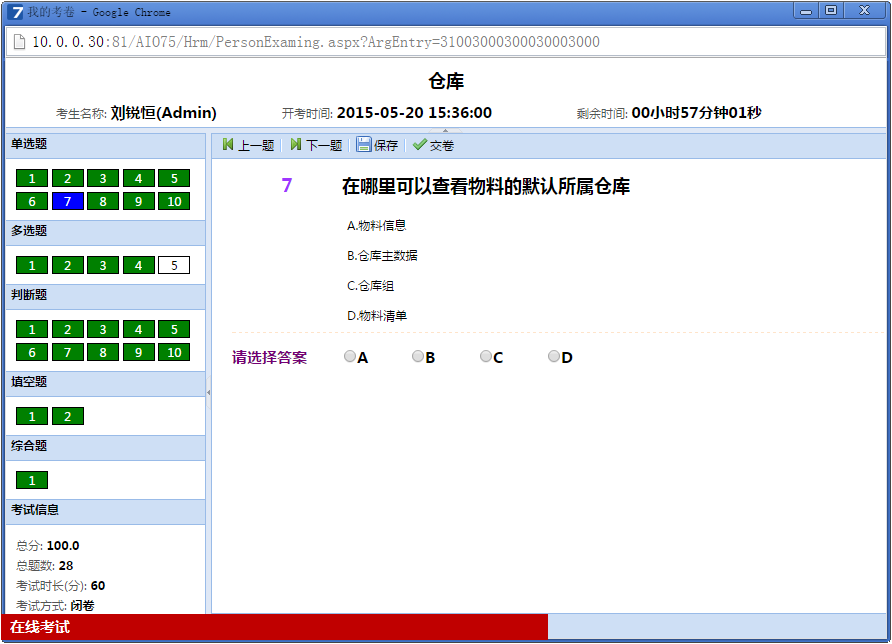
Task: Collapse the 单选题 section header
Action: click(105, 145)
